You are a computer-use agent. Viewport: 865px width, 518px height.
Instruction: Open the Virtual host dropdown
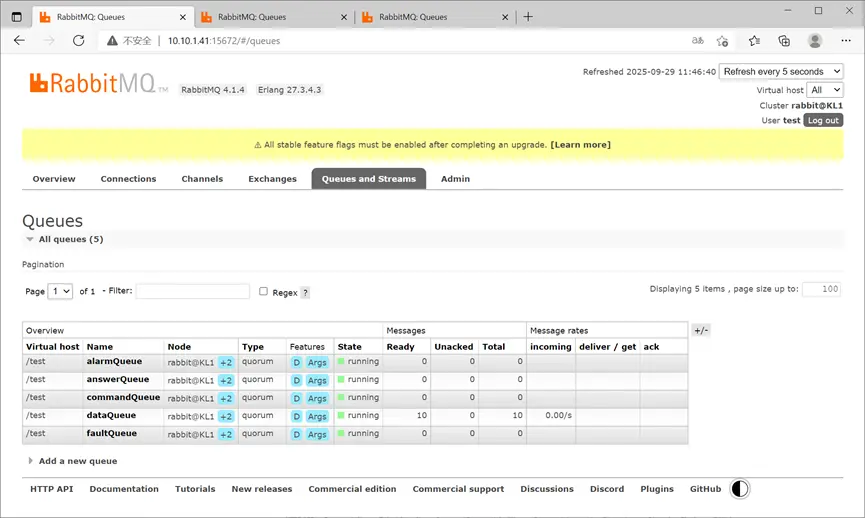(825, 90)
